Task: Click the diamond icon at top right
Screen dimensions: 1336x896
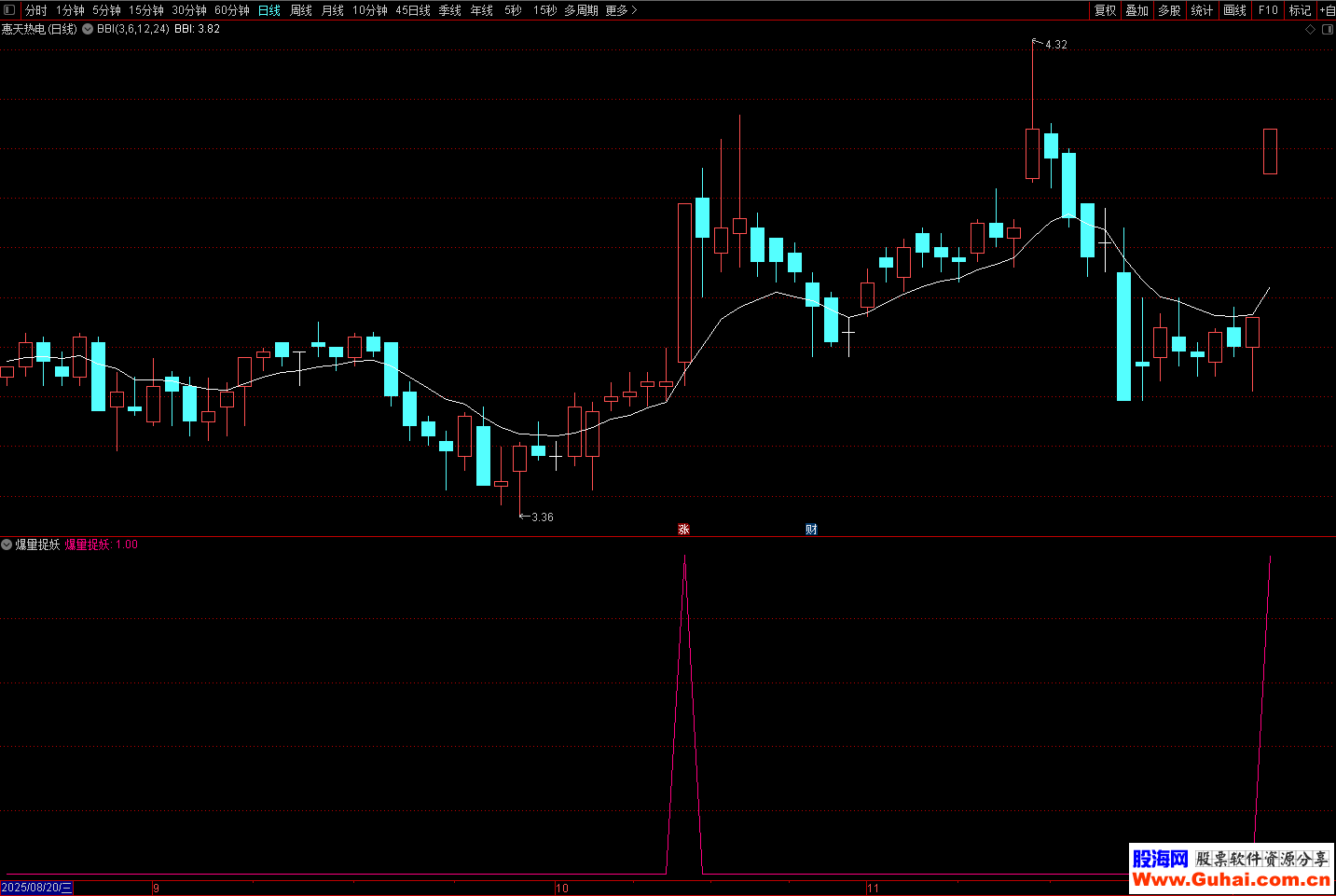Action: pos(1310,30)
